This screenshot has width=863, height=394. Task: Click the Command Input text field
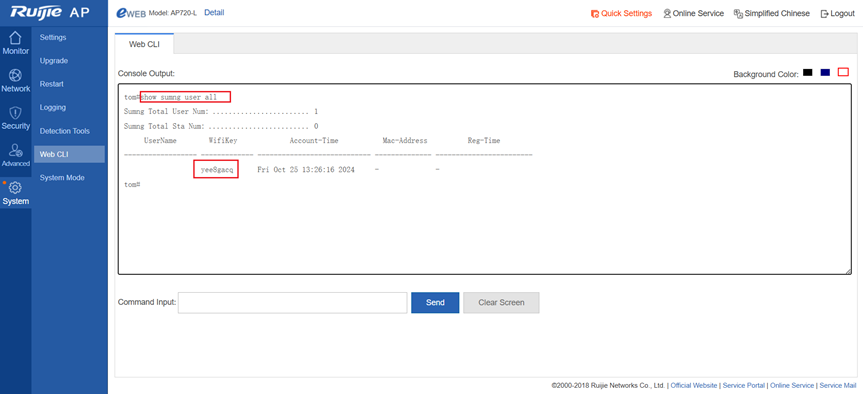[292, 303]
